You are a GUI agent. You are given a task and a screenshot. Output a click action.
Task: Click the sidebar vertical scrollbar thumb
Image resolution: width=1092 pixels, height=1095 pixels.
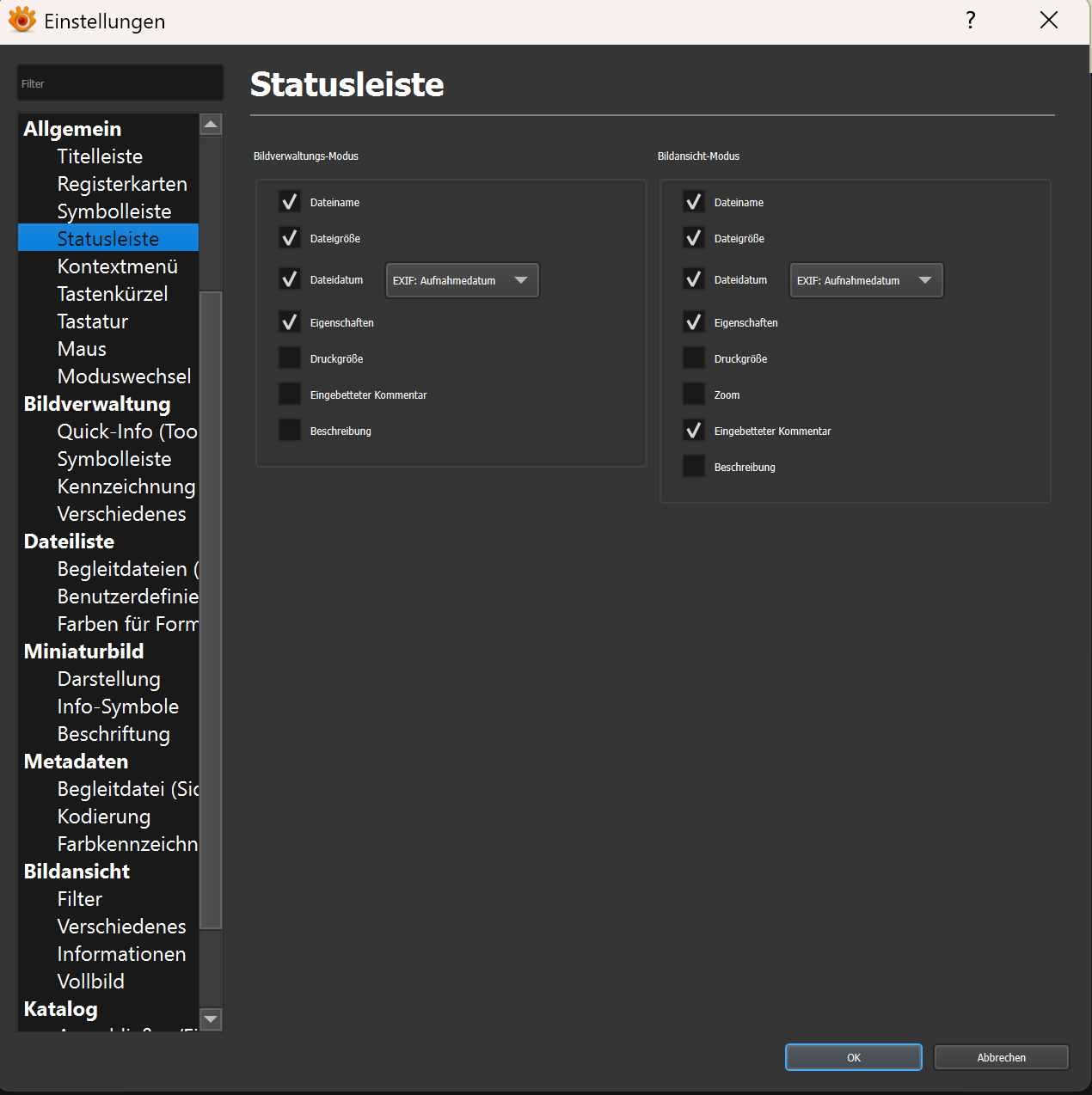click(x=211, y=610)
